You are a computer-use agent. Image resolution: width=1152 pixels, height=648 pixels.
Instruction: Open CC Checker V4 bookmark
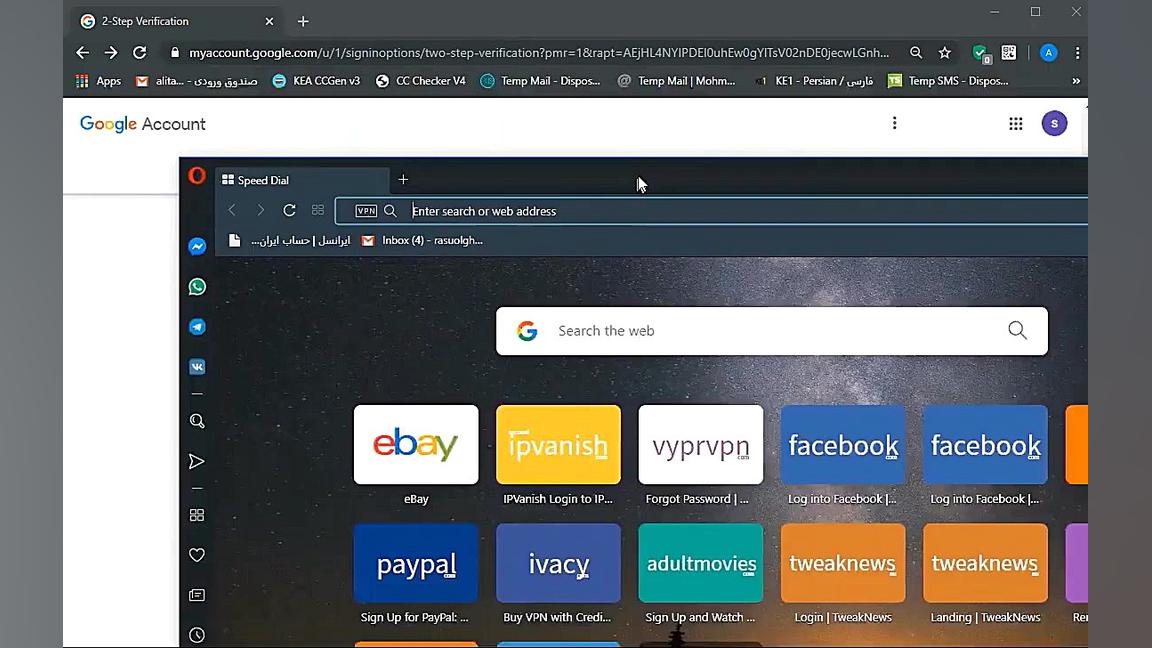pyautogui.click(x=421, y=81)
